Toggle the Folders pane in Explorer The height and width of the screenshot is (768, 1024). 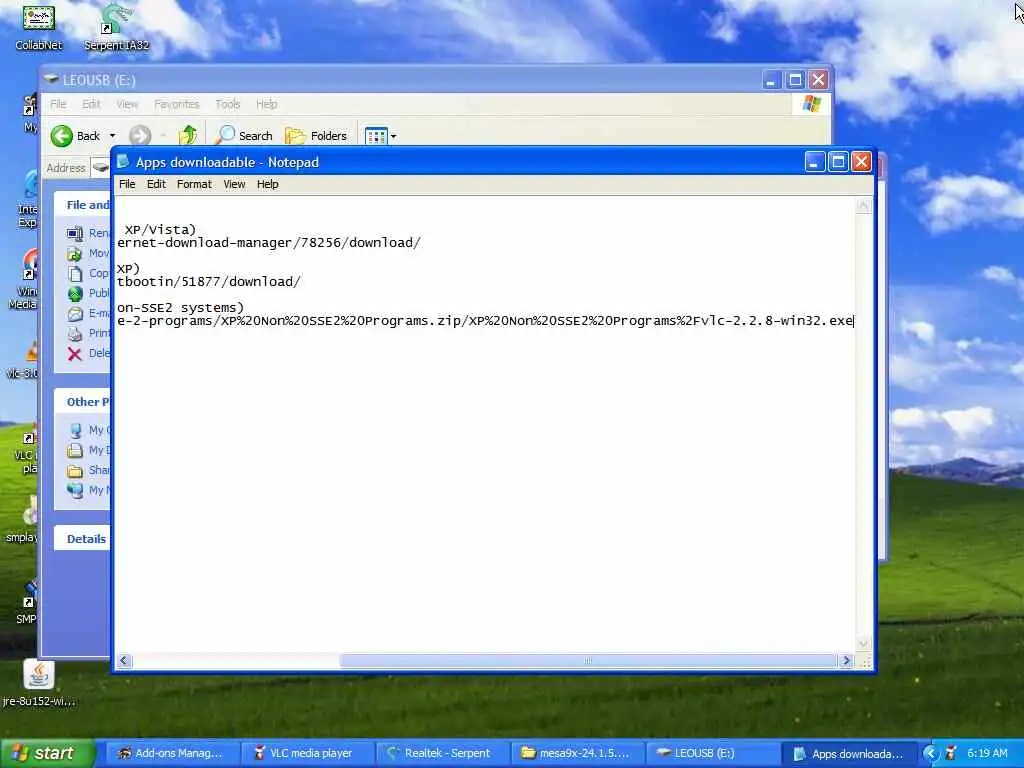point(316,135)
